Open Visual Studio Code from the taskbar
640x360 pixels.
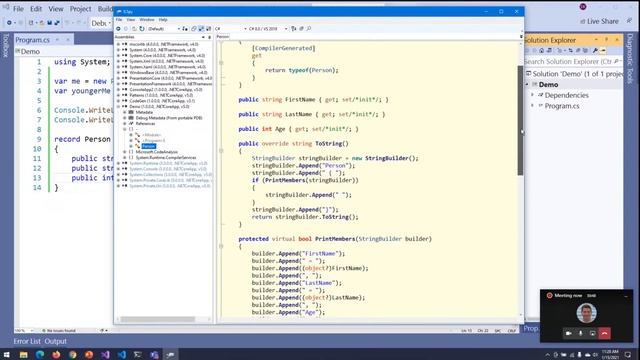pyautogui.click(x=121, y=354)
